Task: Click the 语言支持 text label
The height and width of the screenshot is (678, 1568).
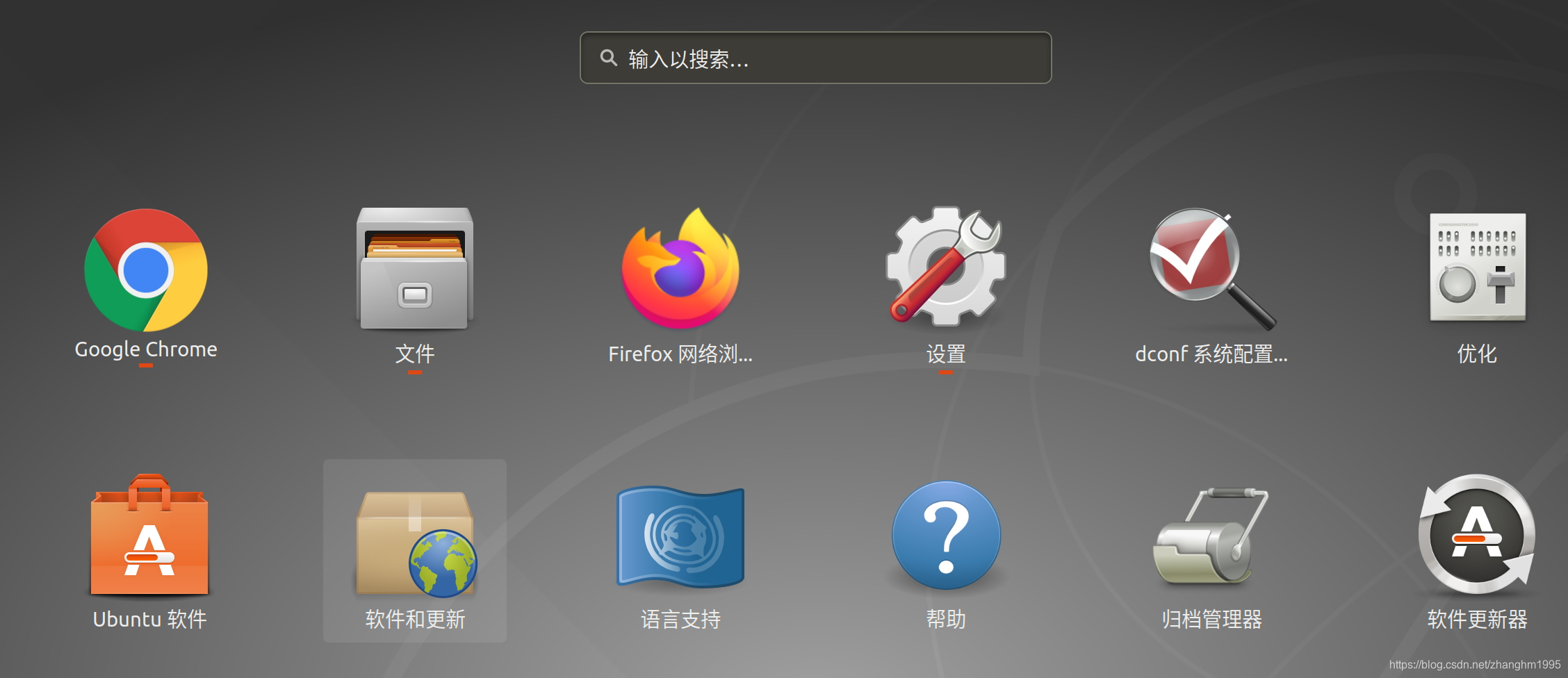Action: click(x=680, y=619)
